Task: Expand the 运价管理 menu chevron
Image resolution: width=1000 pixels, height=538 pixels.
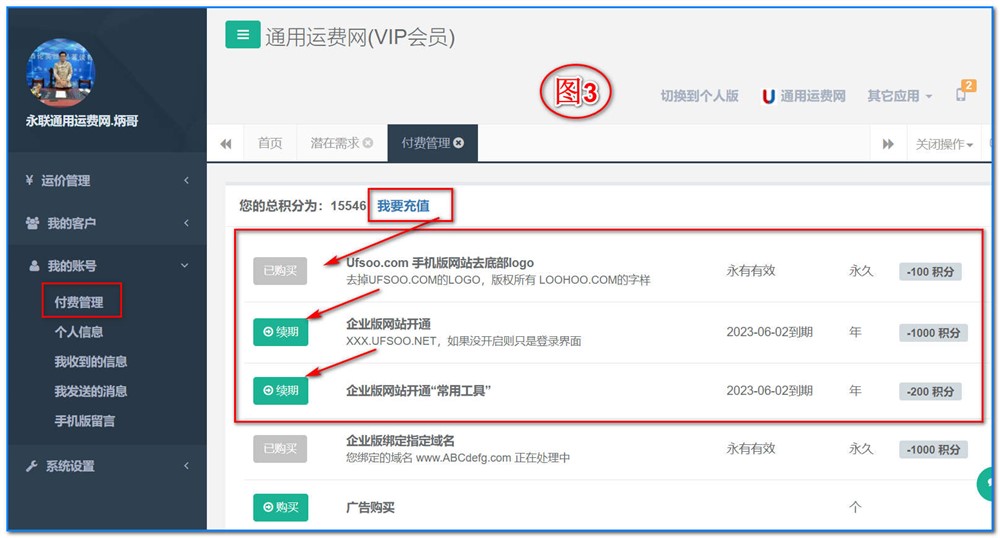Action: tap(186, 180)
